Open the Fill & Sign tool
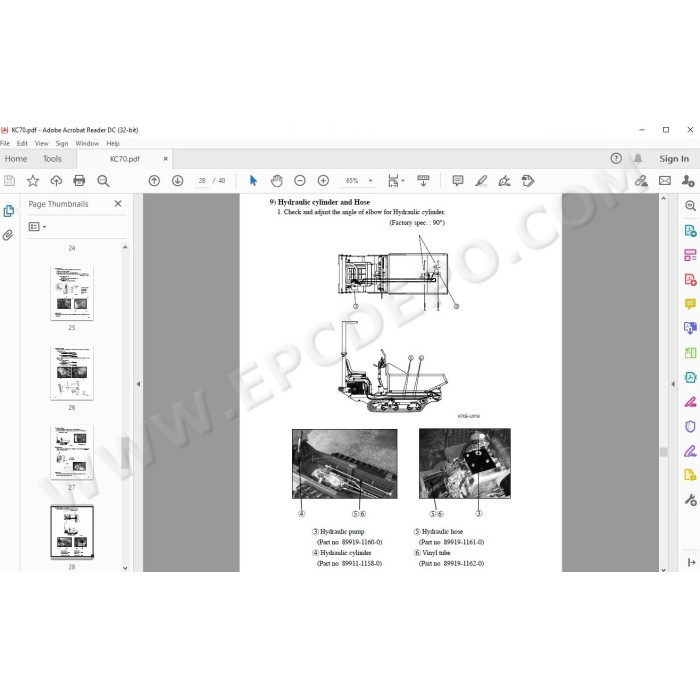The width and height of the screenshot is (700, 700). (x=690, y=451)
